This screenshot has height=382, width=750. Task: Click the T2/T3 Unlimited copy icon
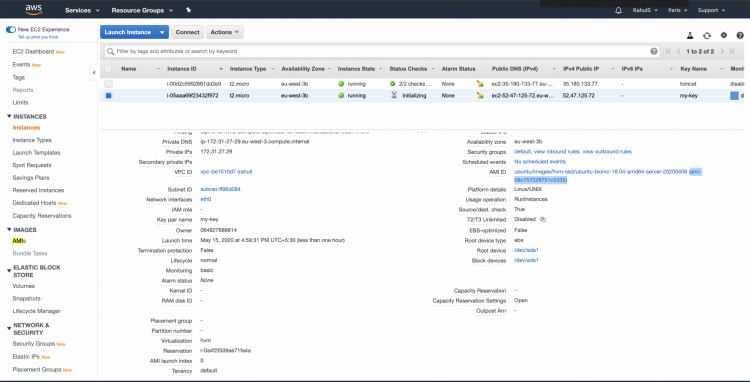coord(543,219)
